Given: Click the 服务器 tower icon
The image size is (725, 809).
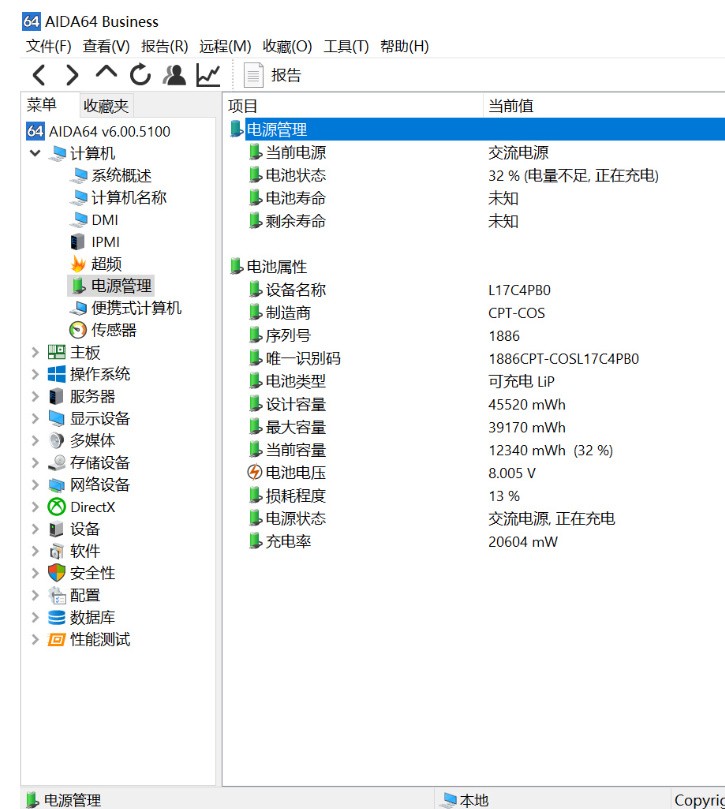Looking at the screenshot, I should [56, 396].
